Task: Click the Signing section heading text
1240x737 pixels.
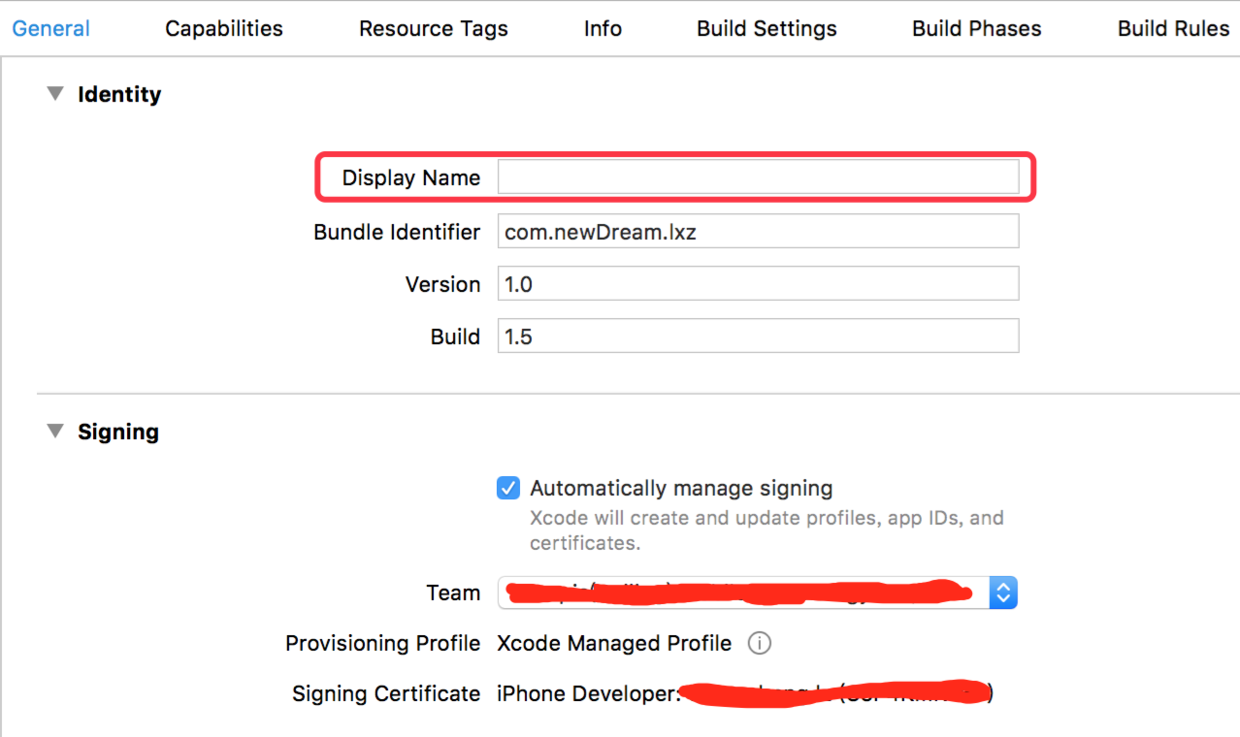Action: 118,432
